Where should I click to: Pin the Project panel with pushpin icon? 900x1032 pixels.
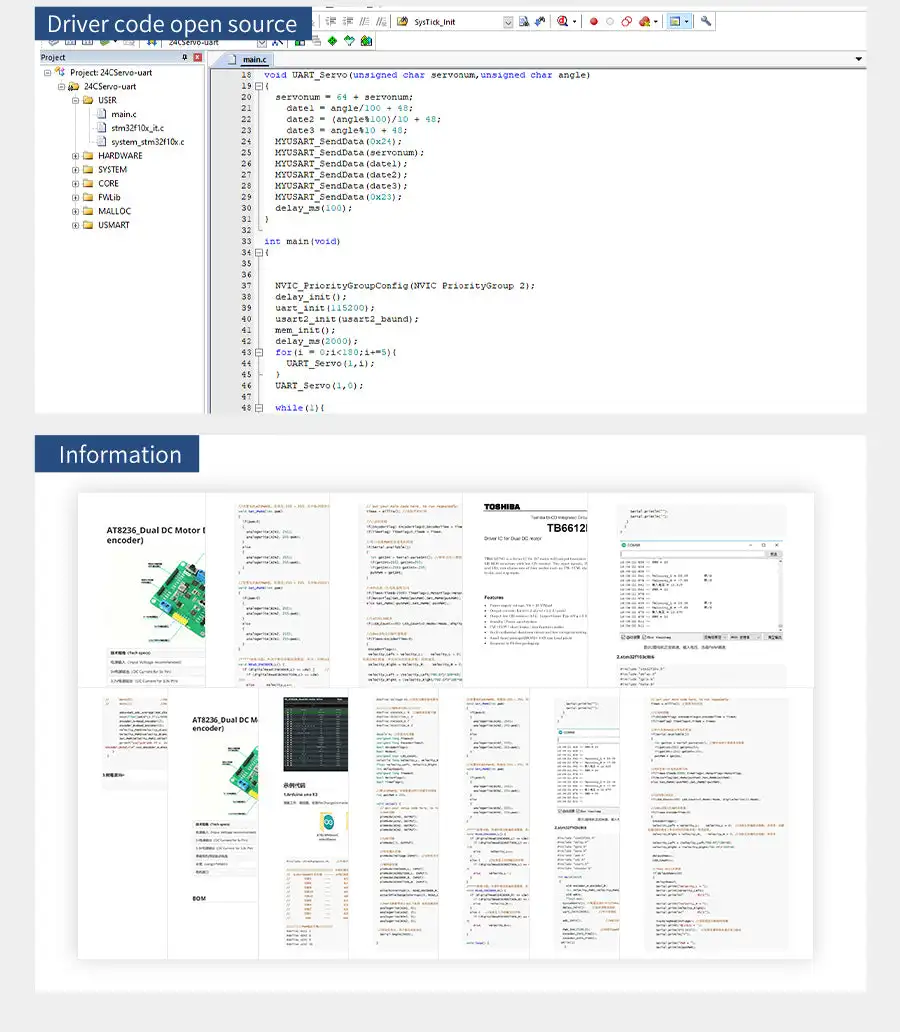tap(184, 58)
